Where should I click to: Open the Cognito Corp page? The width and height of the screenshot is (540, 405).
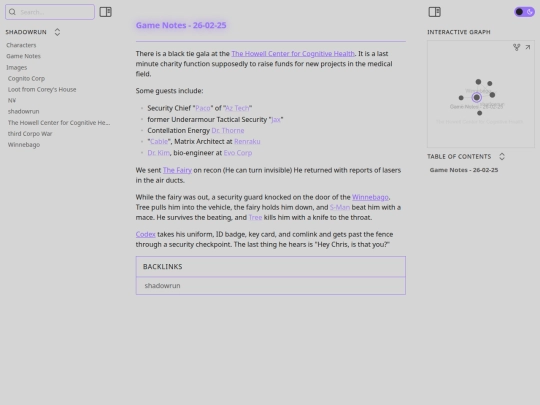tap(26, 79)
